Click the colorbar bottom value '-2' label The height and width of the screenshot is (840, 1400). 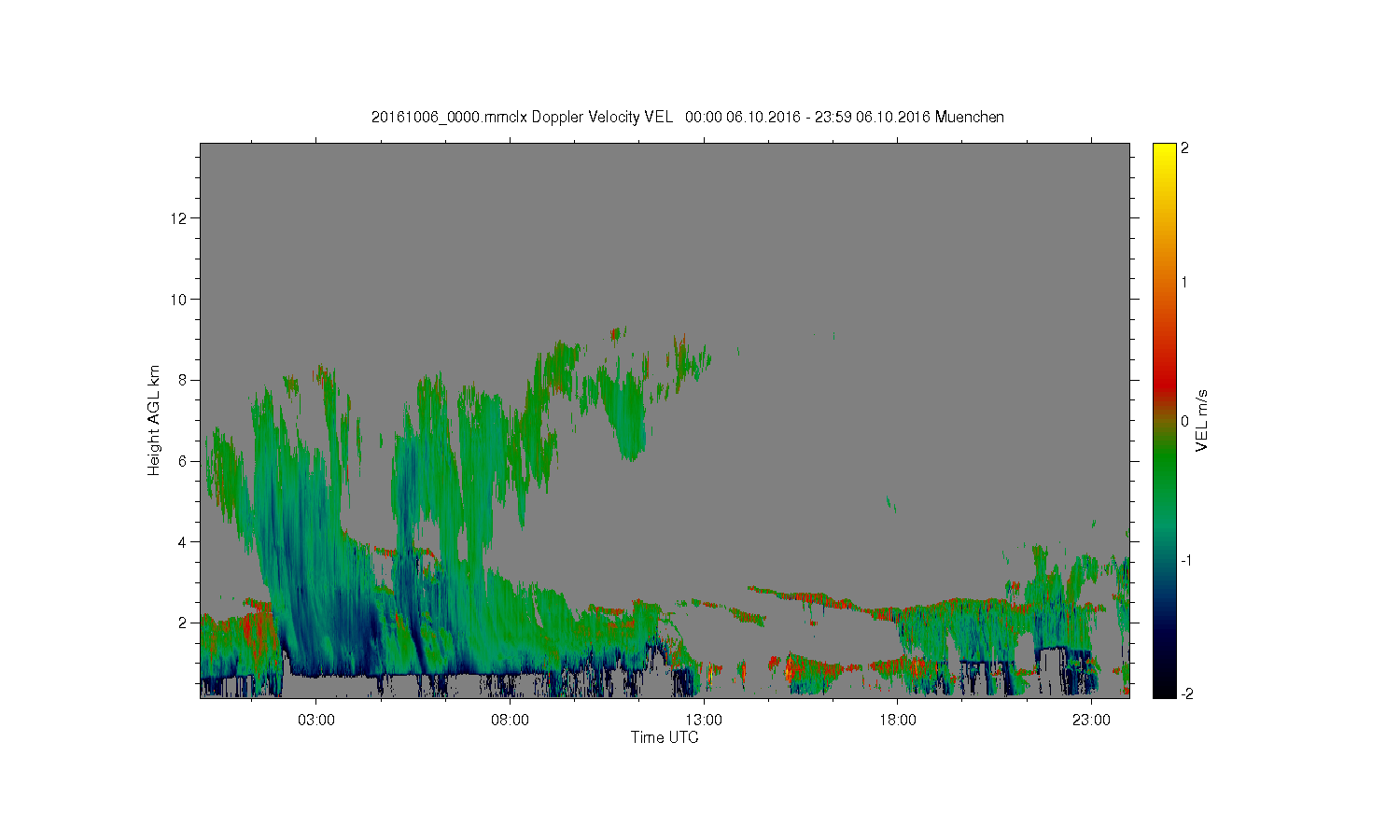[x=1186, y=693]
